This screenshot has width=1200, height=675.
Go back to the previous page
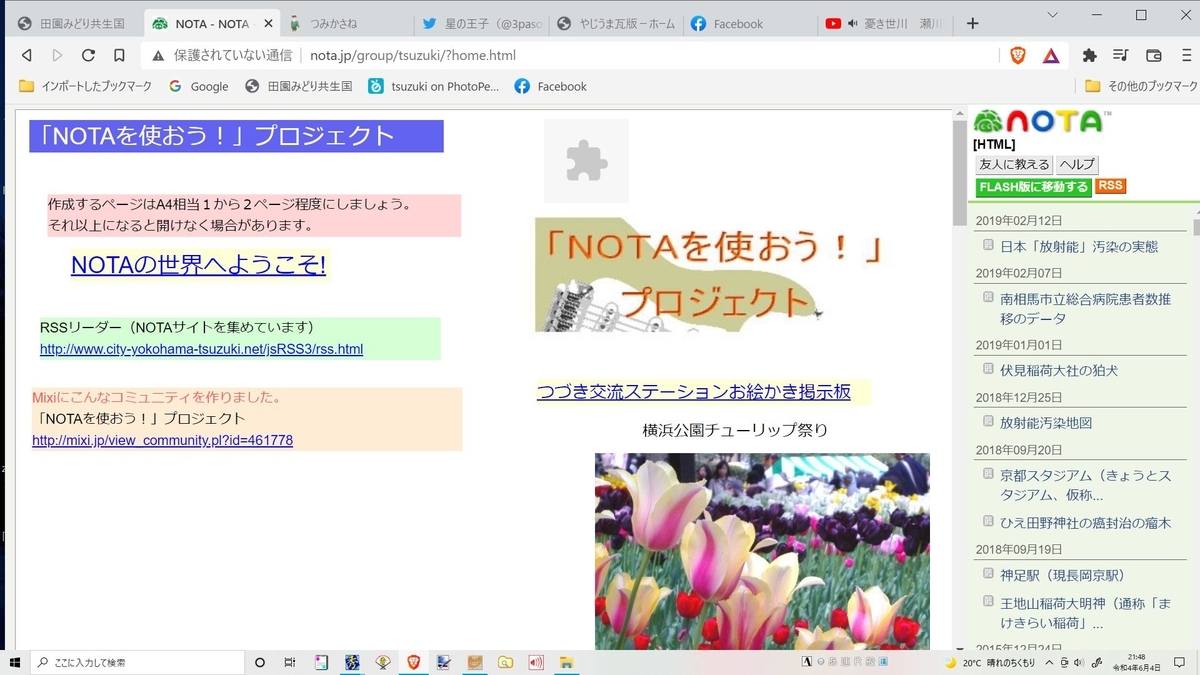click(27, 56)
